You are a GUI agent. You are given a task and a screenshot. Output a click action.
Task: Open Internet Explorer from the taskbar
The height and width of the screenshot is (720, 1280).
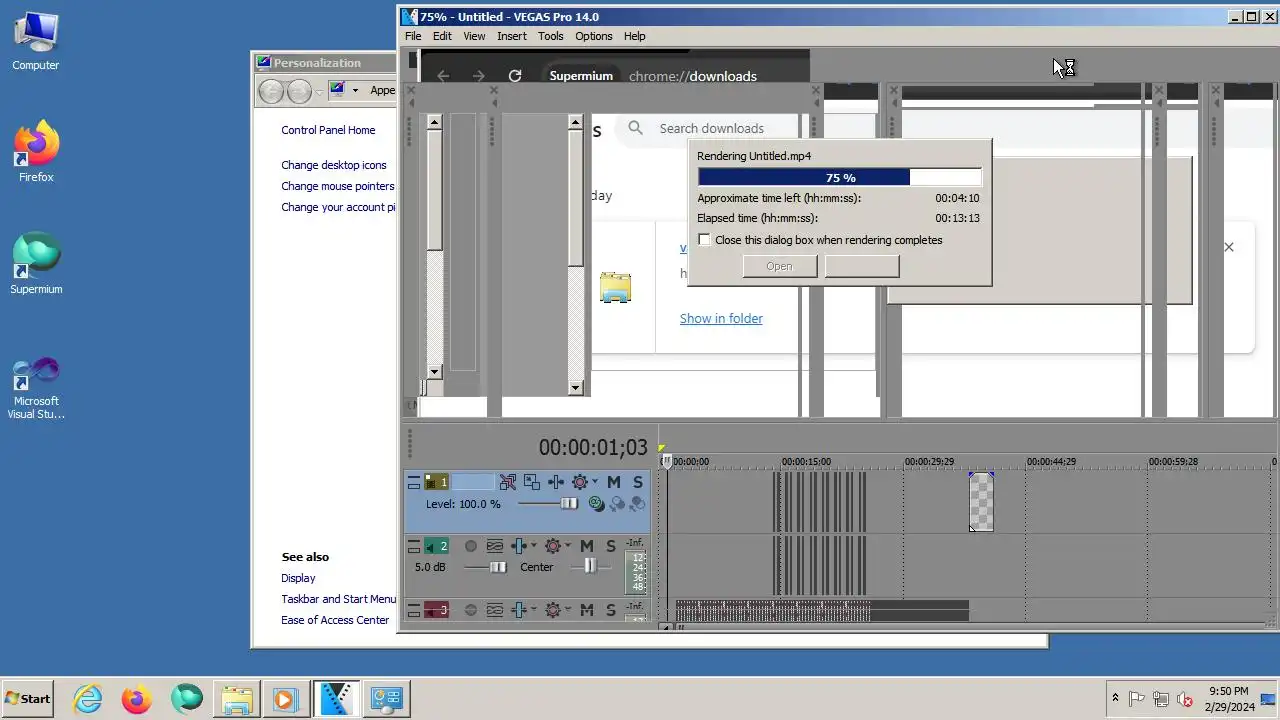[88, 699]
